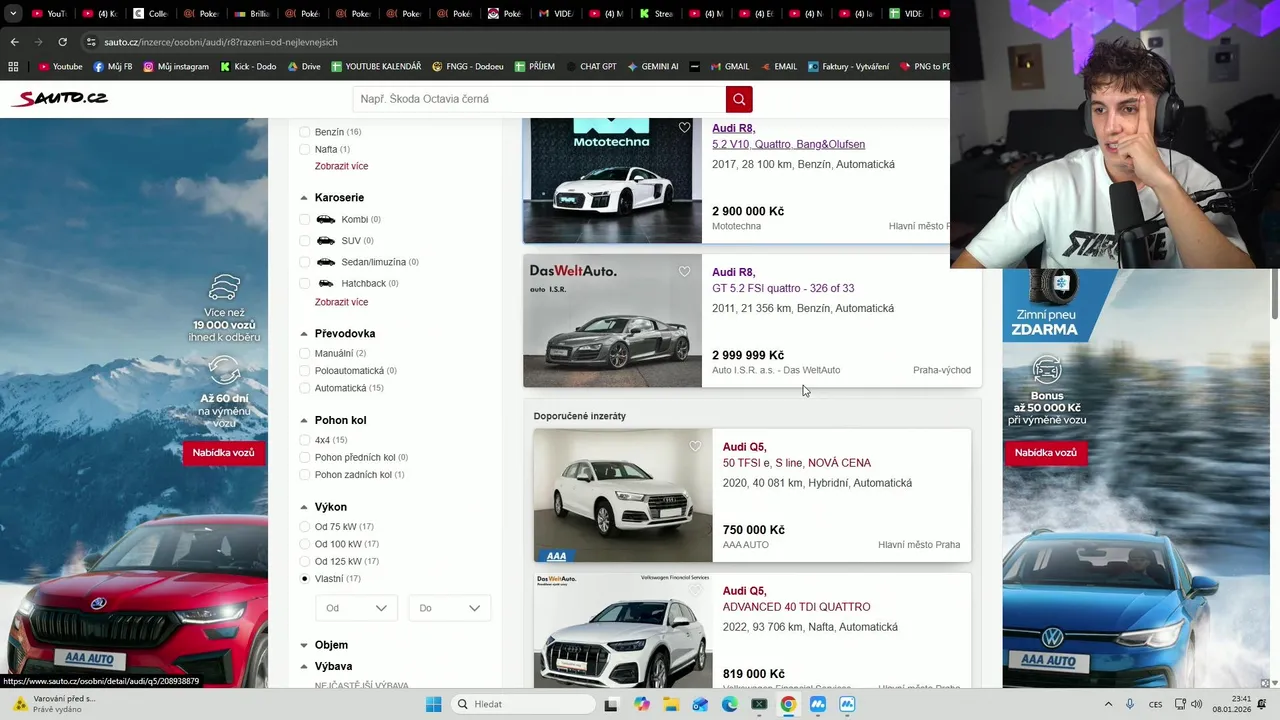
Task: Show more body types under Karoserie
Action: [x=341, y=302]
